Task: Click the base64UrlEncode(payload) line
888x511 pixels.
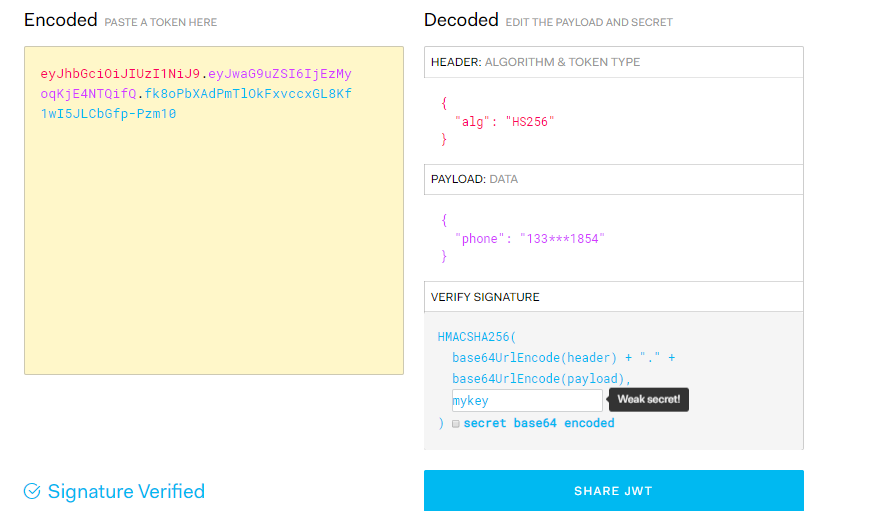Action: 541,378
